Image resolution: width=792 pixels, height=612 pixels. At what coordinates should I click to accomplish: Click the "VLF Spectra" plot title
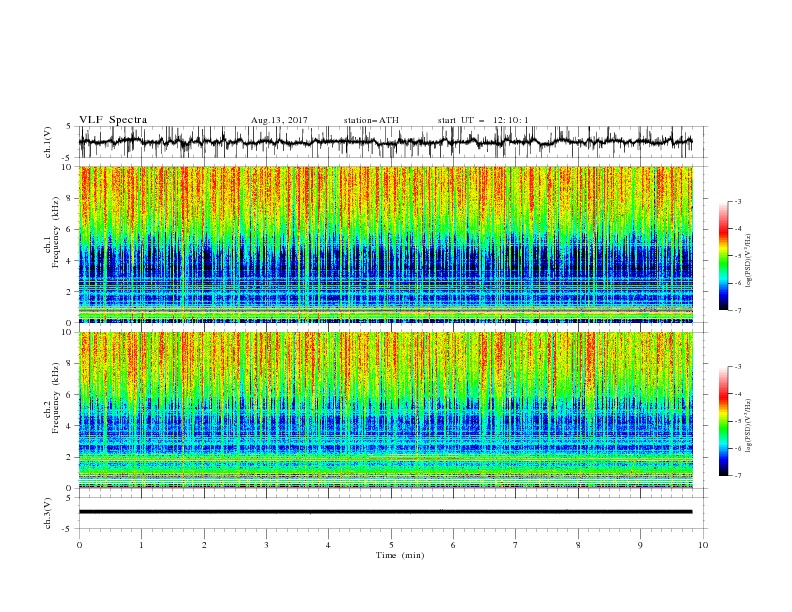(x=113, y=120)
